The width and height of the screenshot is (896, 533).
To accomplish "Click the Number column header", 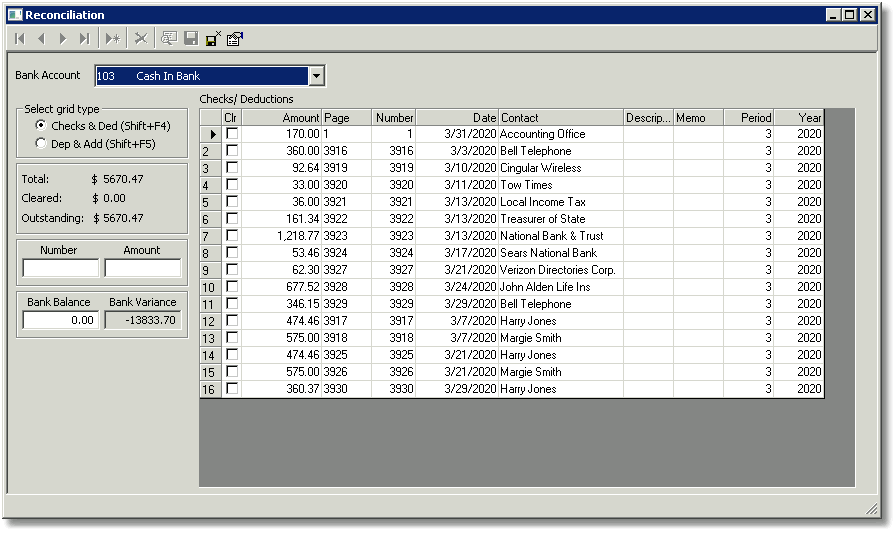I will (394, 118).
